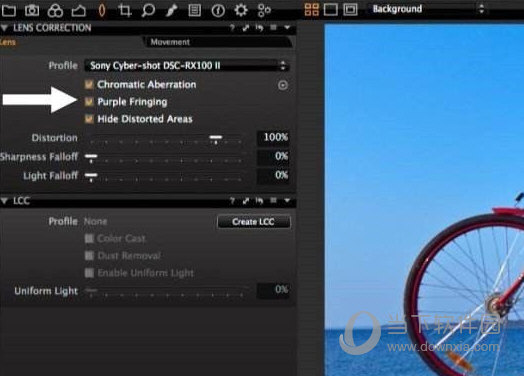The height and width of the screenshot is (376, 524).
Task: Switch to the Movement tab
Action: [219, 42]
